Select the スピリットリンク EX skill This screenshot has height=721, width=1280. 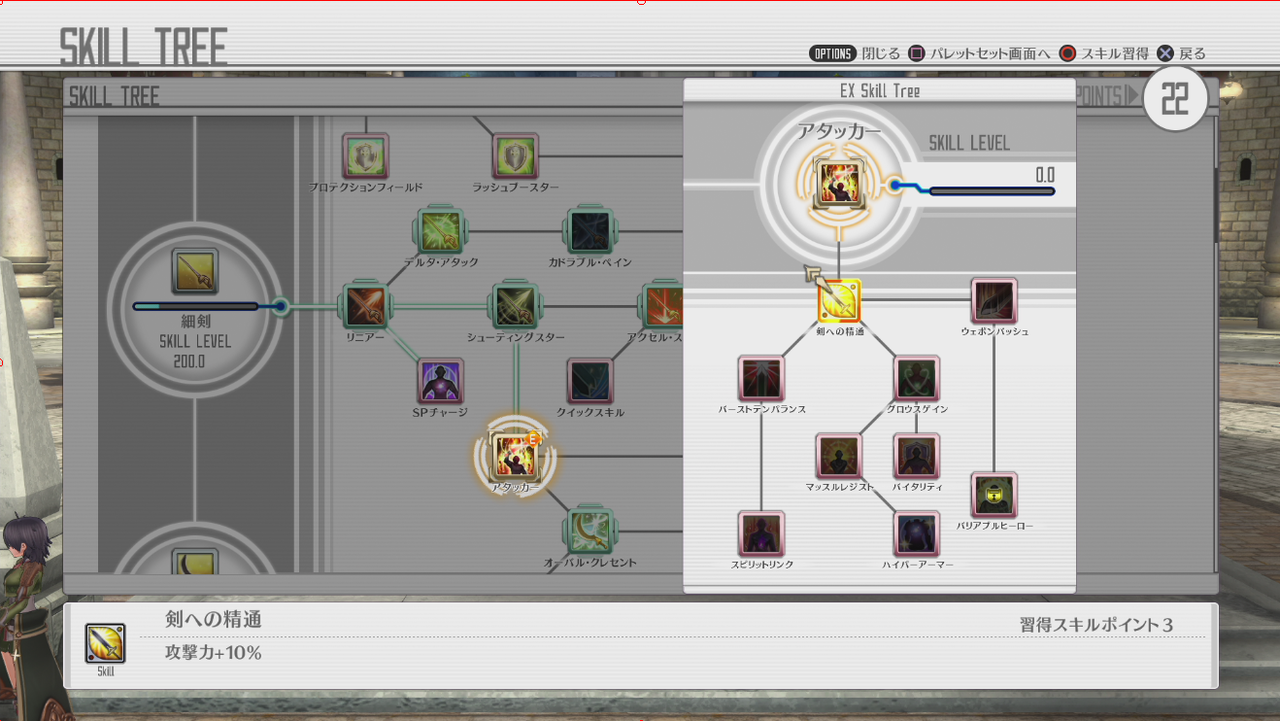[761, 535]
